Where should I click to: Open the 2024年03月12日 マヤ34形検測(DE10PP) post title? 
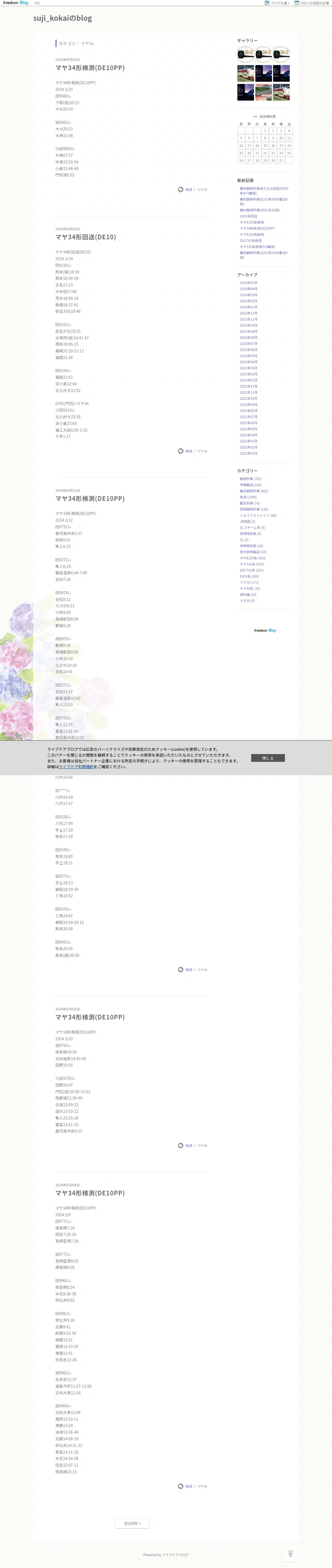(90, 499)
